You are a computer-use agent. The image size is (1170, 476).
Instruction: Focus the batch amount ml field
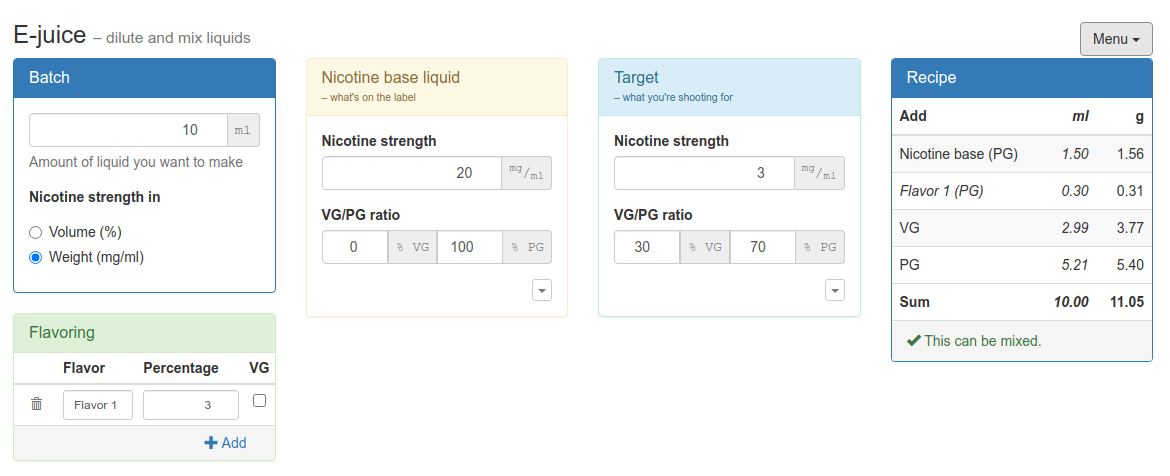click(x=129, y=130)
